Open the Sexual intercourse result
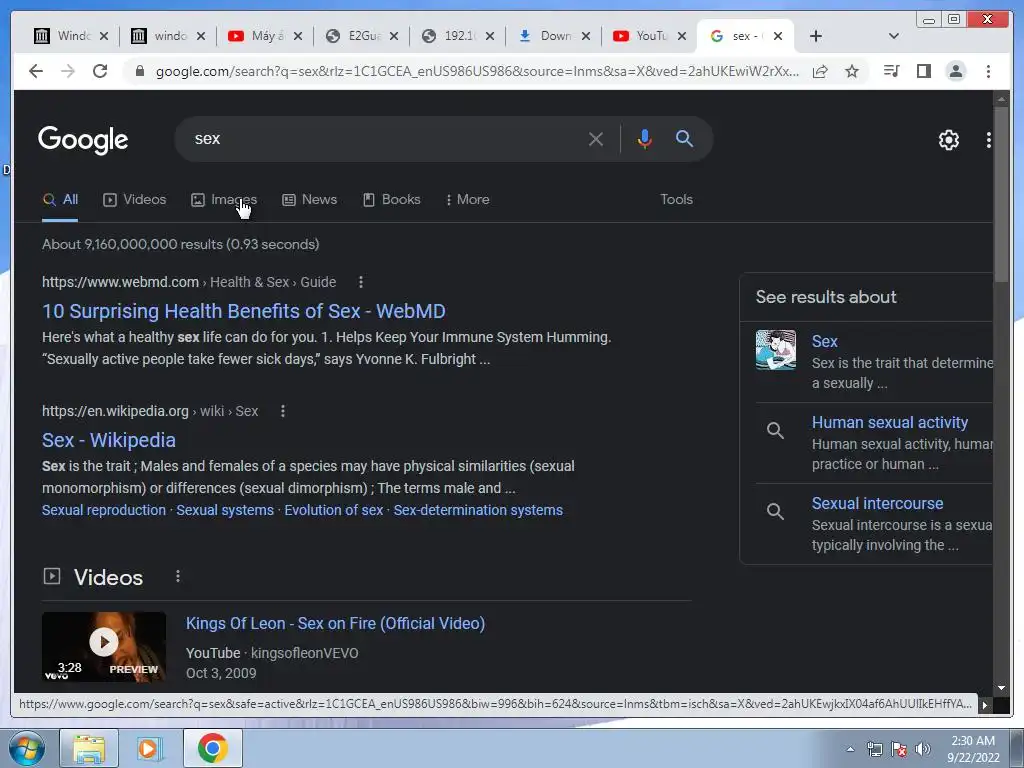 (x=877, y=504)
